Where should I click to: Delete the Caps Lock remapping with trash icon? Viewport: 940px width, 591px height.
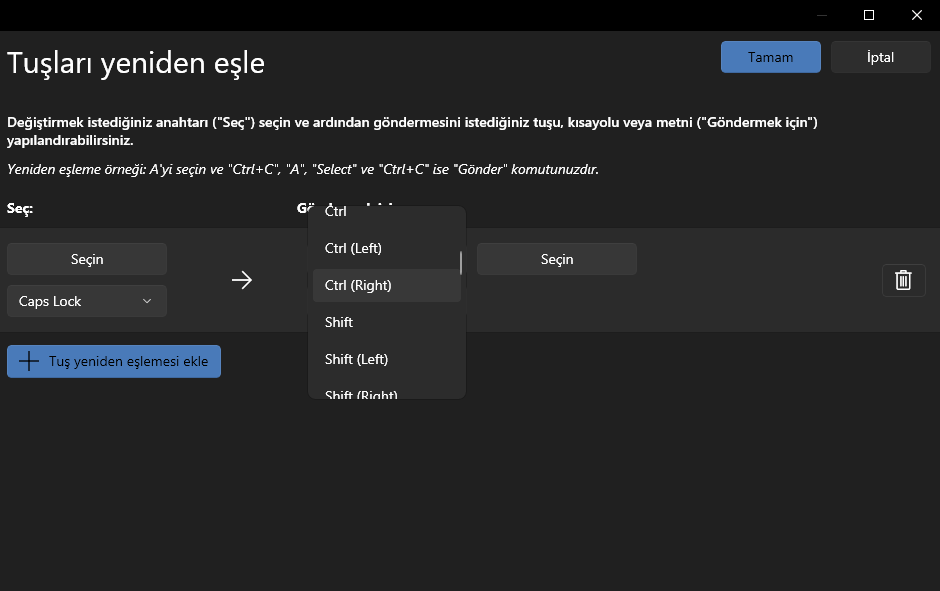(902, 280)
